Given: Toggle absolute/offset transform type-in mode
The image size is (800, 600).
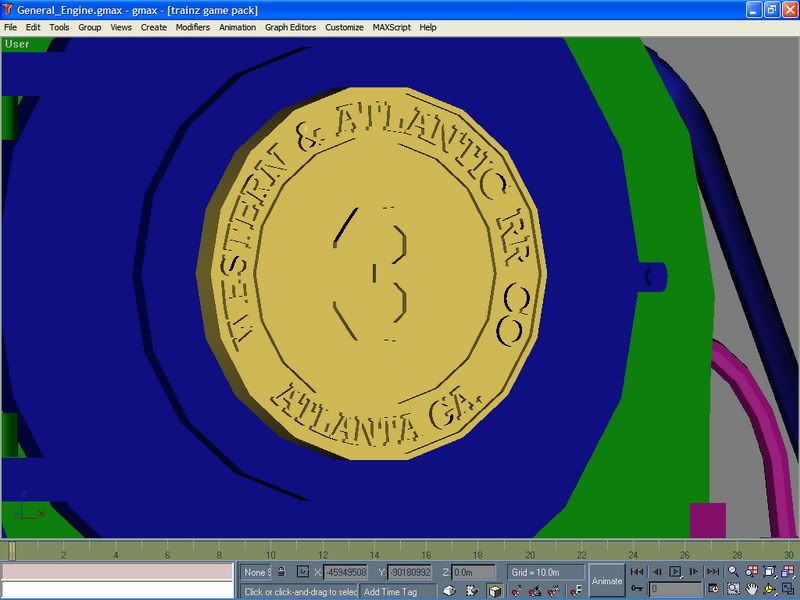Looking at the screenshot, I should [303, 572].
